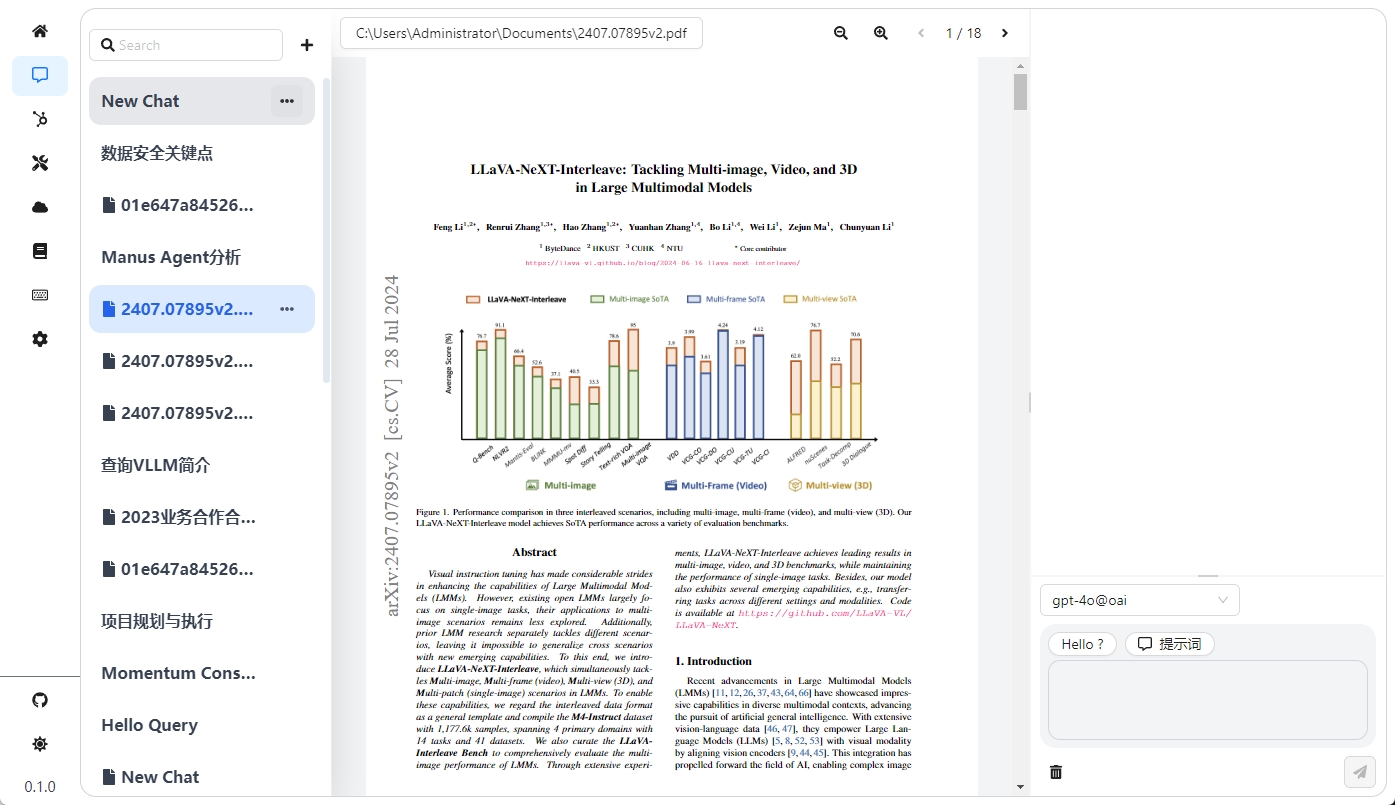Clear the conversation with the trash icon
The width and height of the screenshot is (1395, 805).
click(x=1056, y=772)
